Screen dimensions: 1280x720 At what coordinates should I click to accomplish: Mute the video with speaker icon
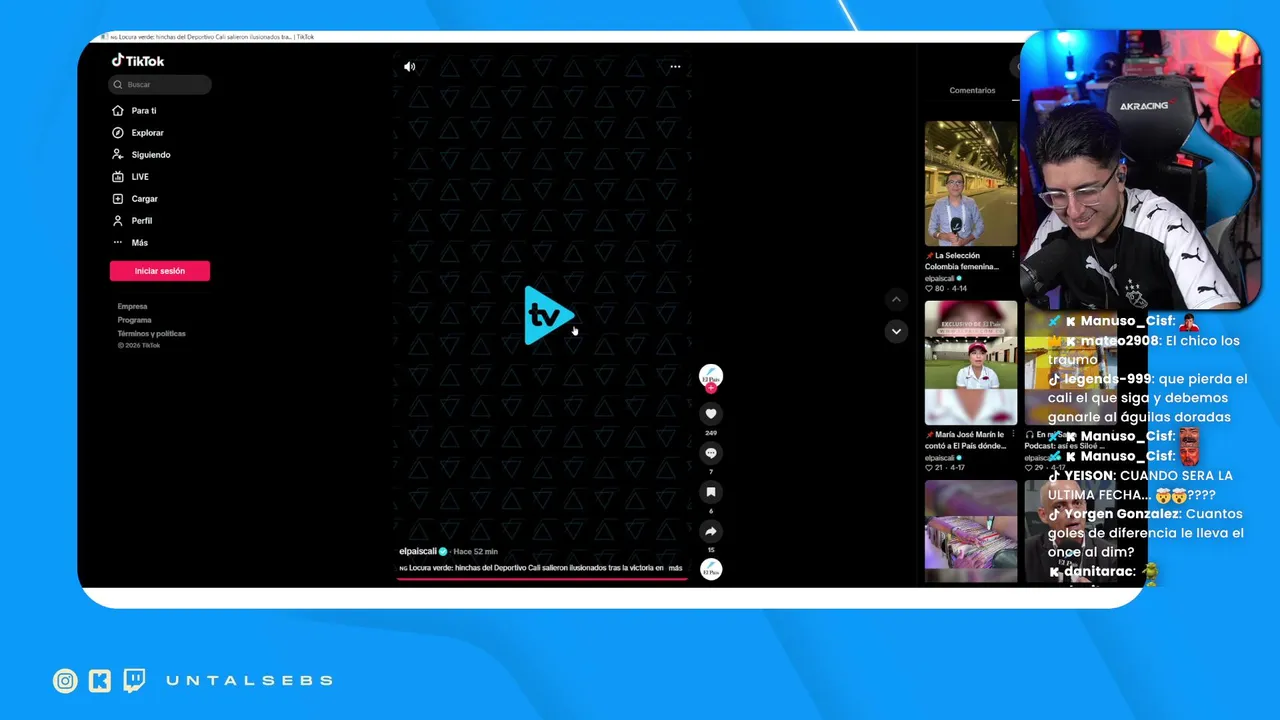tap(409, 67)
